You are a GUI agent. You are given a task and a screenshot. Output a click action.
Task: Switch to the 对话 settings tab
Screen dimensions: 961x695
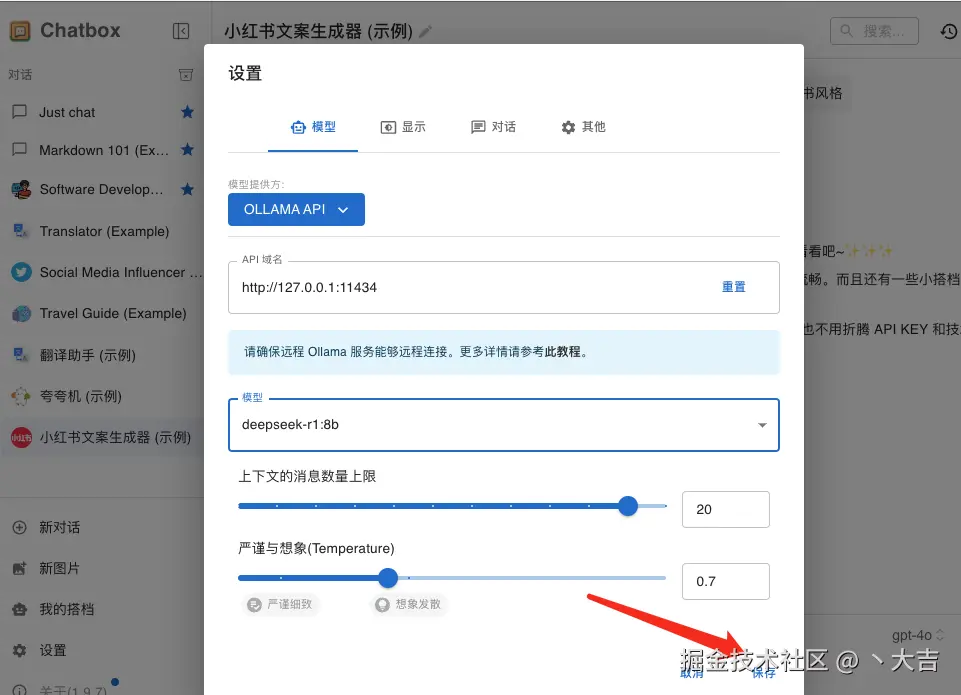[493, 127]
